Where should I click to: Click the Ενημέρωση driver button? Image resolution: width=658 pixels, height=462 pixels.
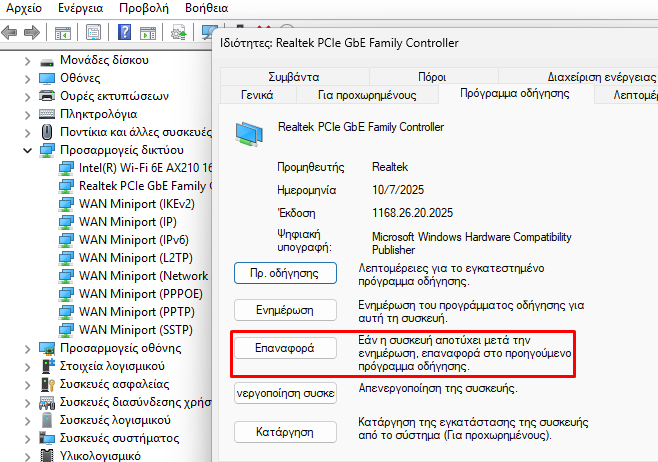[x=285, y=310]
